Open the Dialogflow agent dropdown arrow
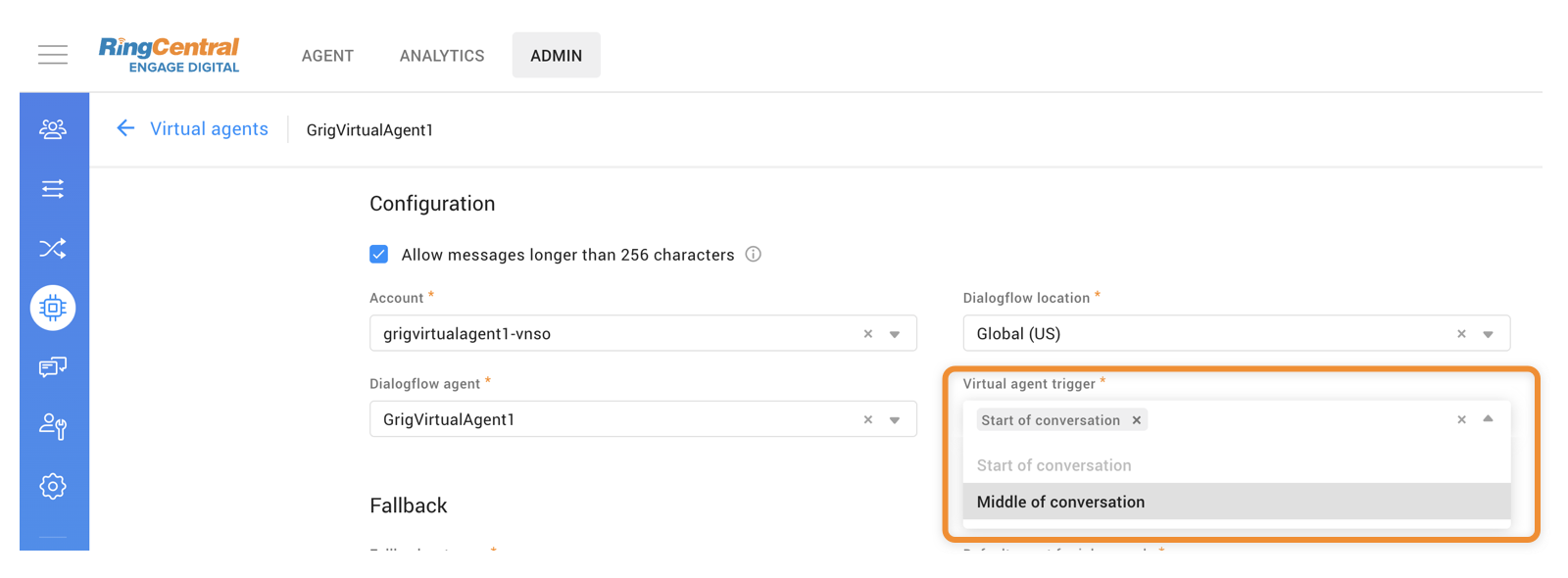Image resolution: width=1568 pixels, height=578 pixels. point(895,420)
